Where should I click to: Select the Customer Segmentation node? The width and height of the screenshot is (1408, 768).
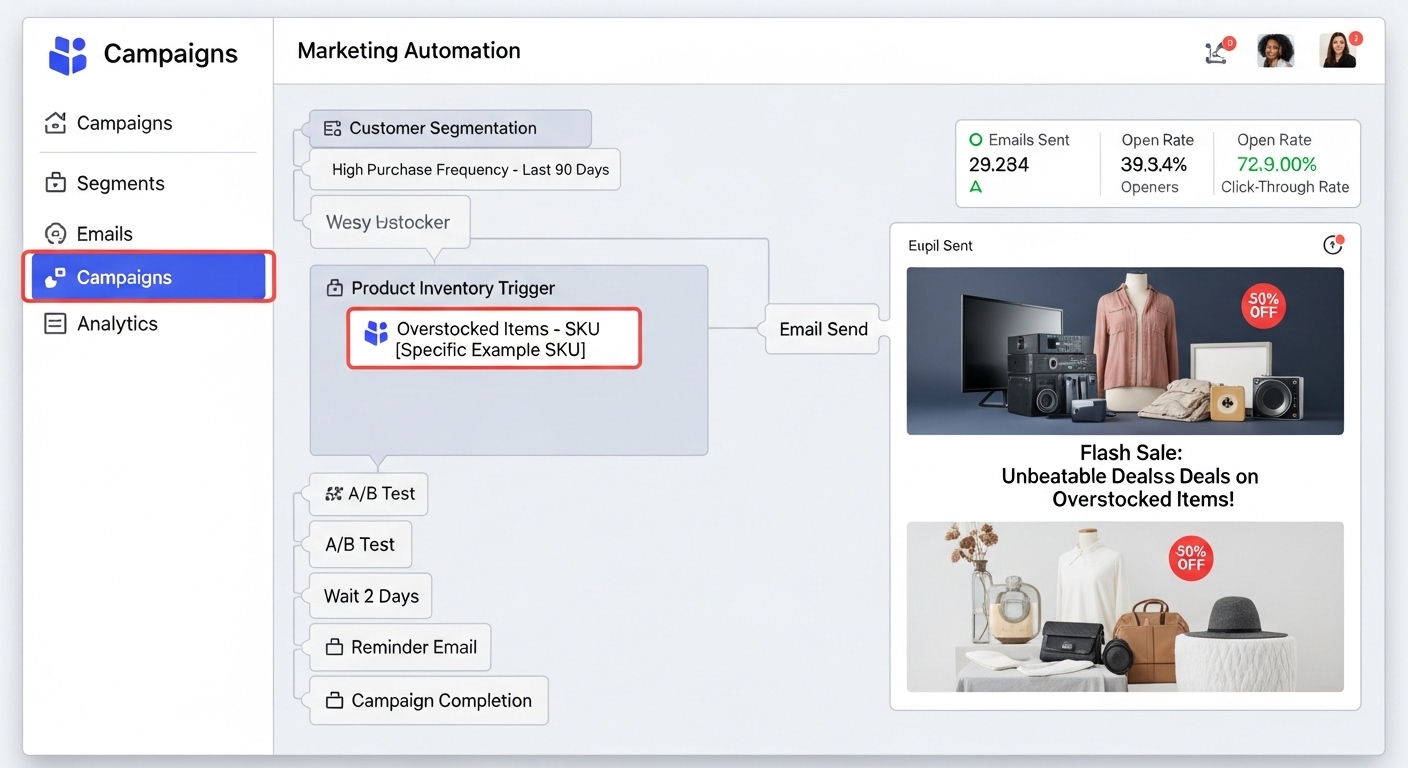click(450, 128)
